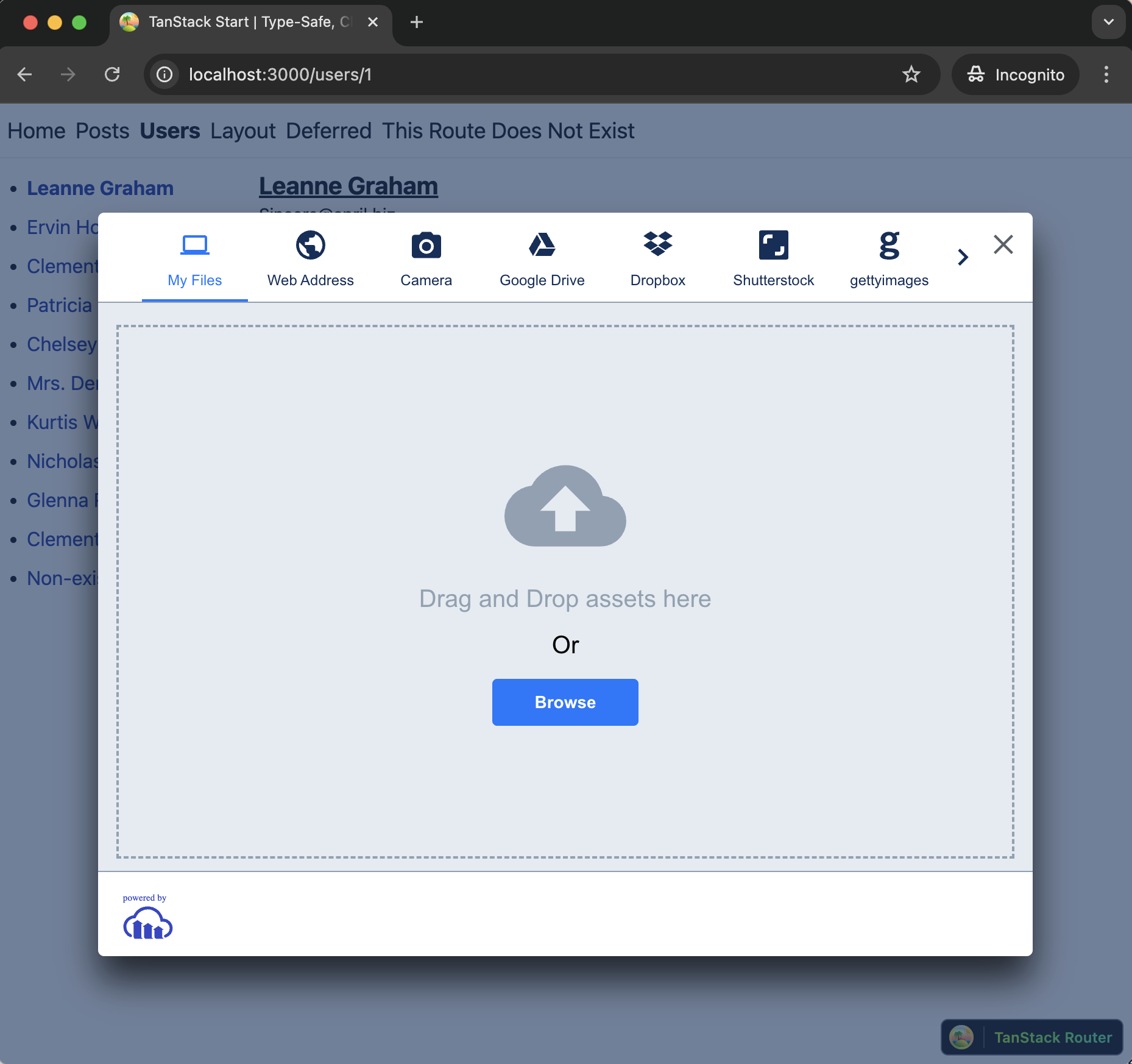Select Glenna in the user list
The width and height of the screenshot is (1132, 1064).
[62, 500]
